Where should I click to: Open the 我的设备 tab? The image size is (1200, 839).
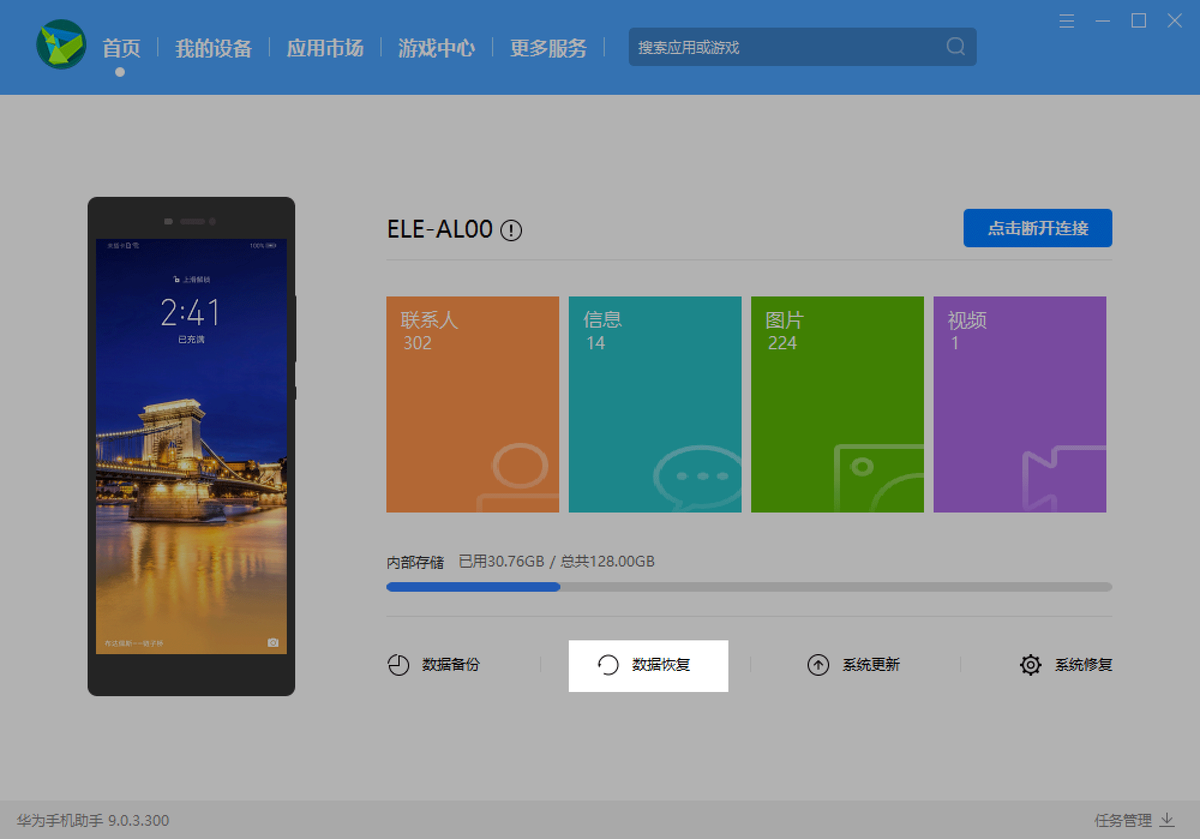(213, 48)
